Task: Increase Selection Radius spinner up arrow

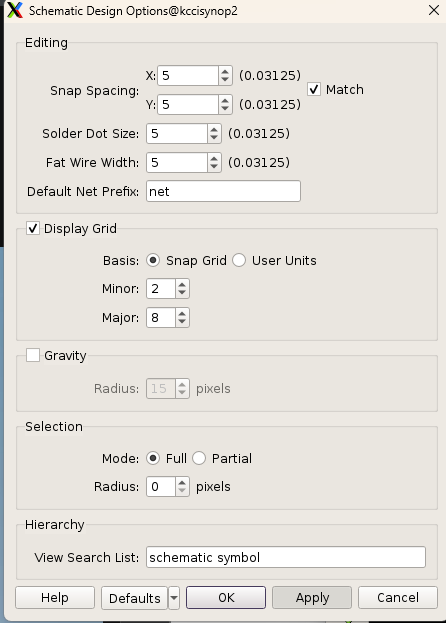Action: [x=182, y=482]
